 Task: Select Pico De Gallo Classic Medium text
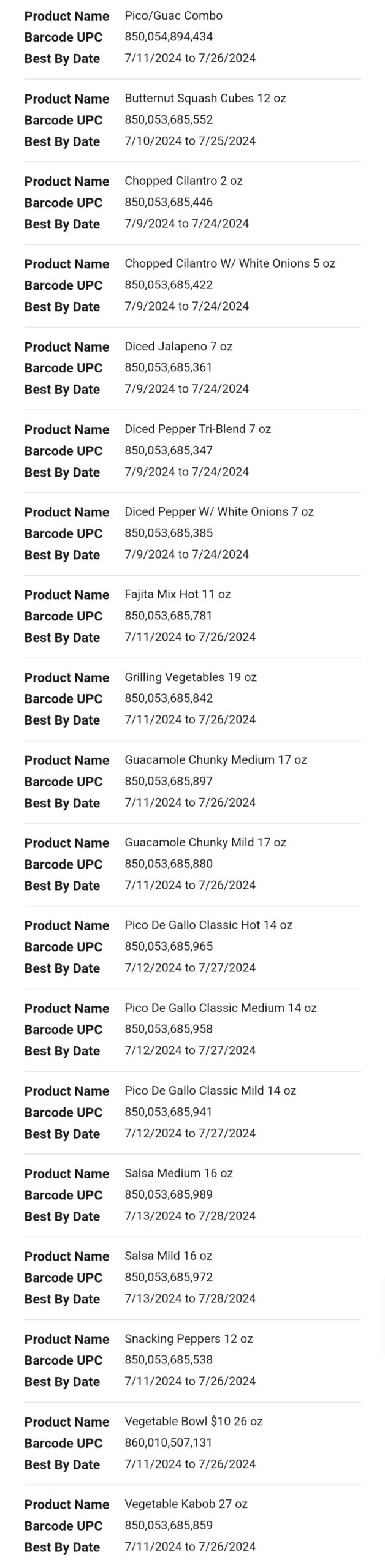click(220, 1008)
